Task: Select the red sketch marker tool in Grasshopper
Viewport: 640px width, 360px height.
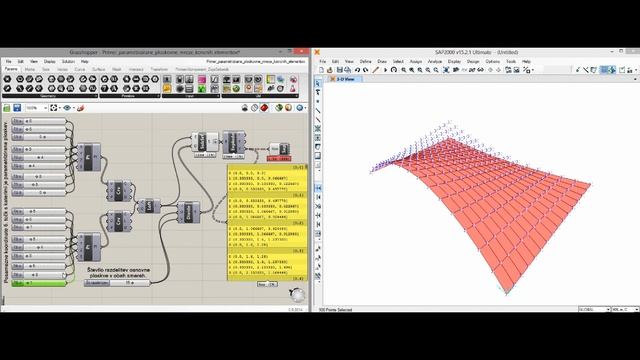Action: 80,108
